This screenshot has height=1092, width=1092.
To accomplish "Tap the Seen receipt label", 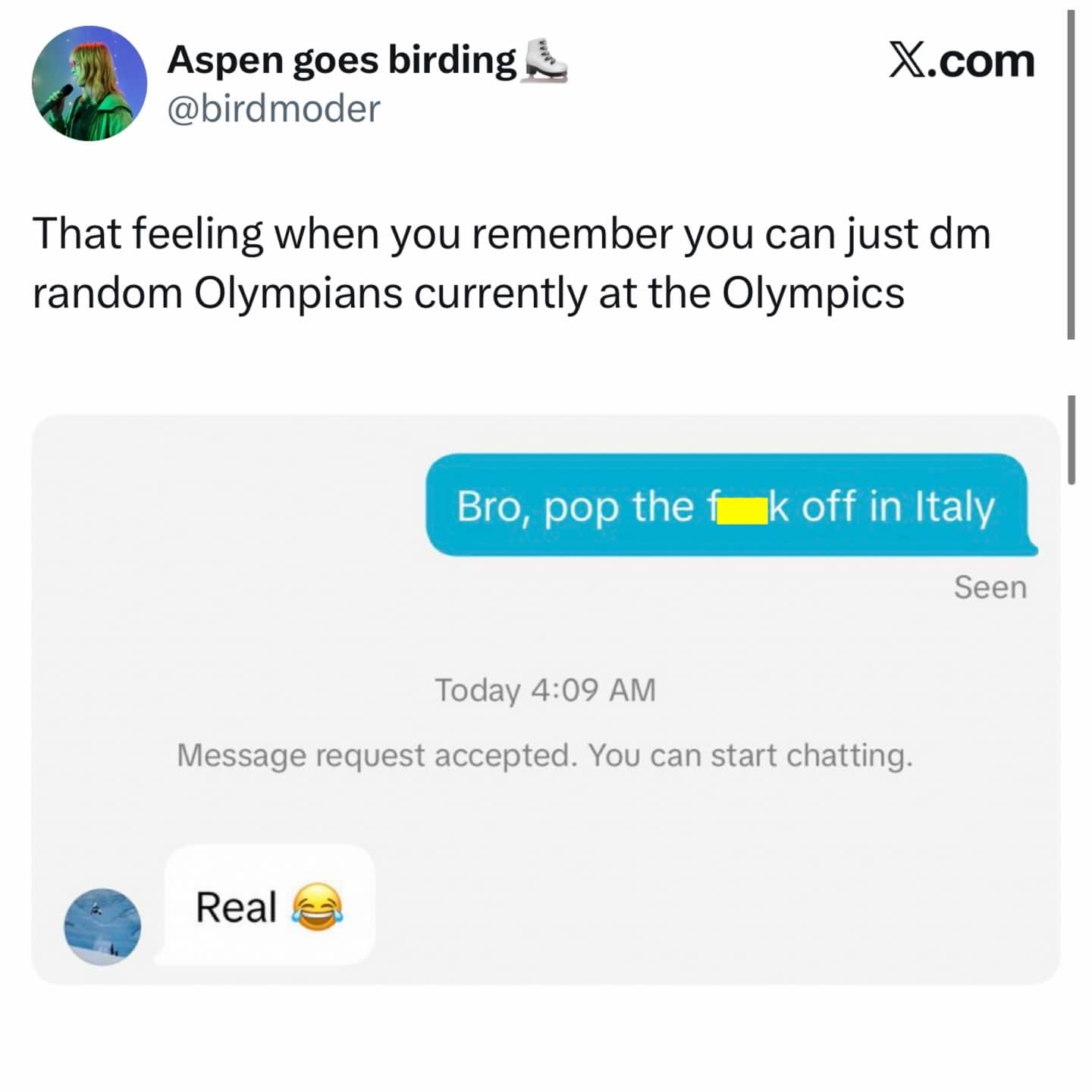I will 990,588.
